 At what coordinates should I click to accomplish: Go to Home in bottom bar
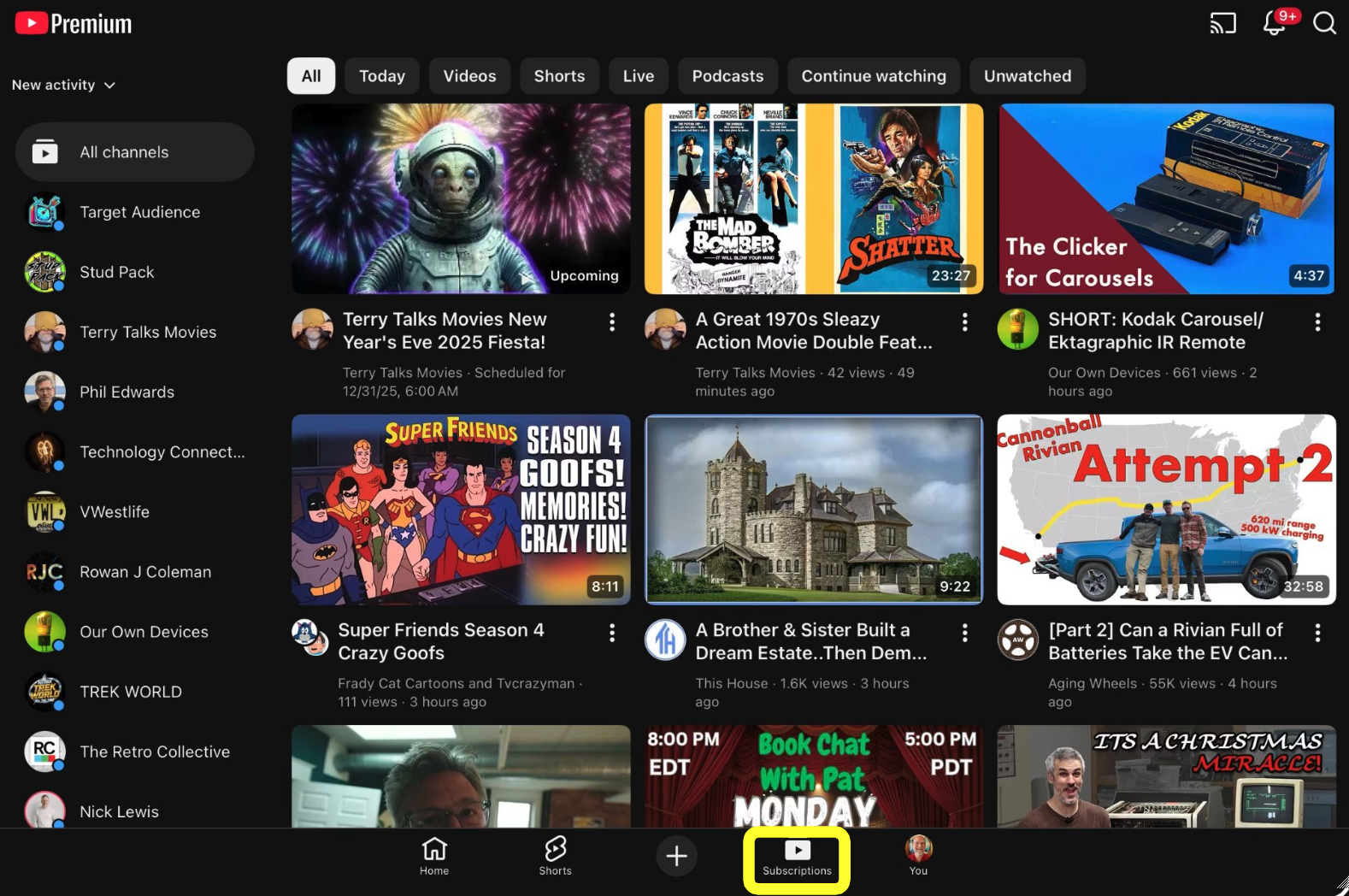pos(434,856)
